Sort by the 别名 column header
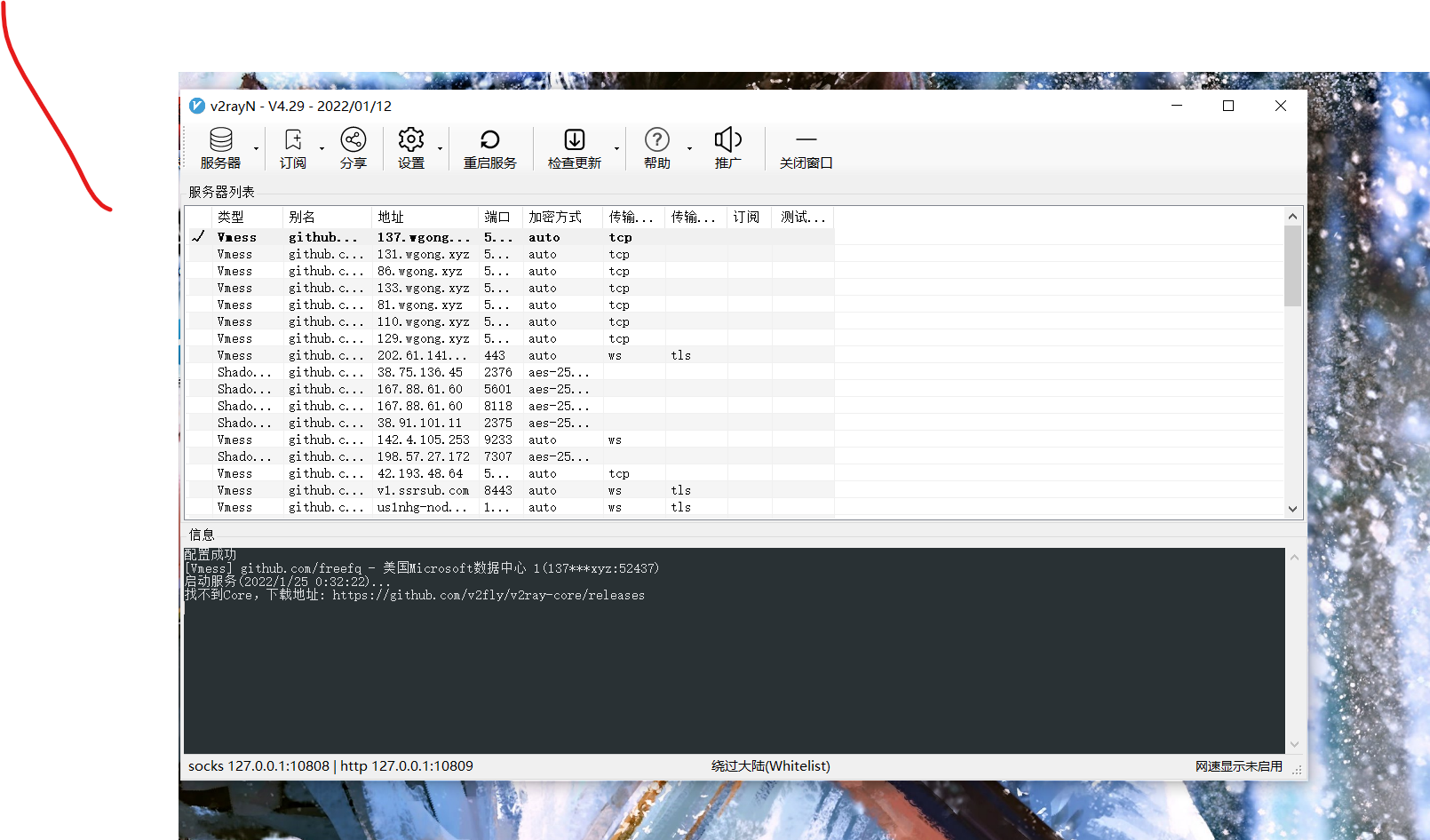This screenshot has height=840, width=1430. click(327, 217)
